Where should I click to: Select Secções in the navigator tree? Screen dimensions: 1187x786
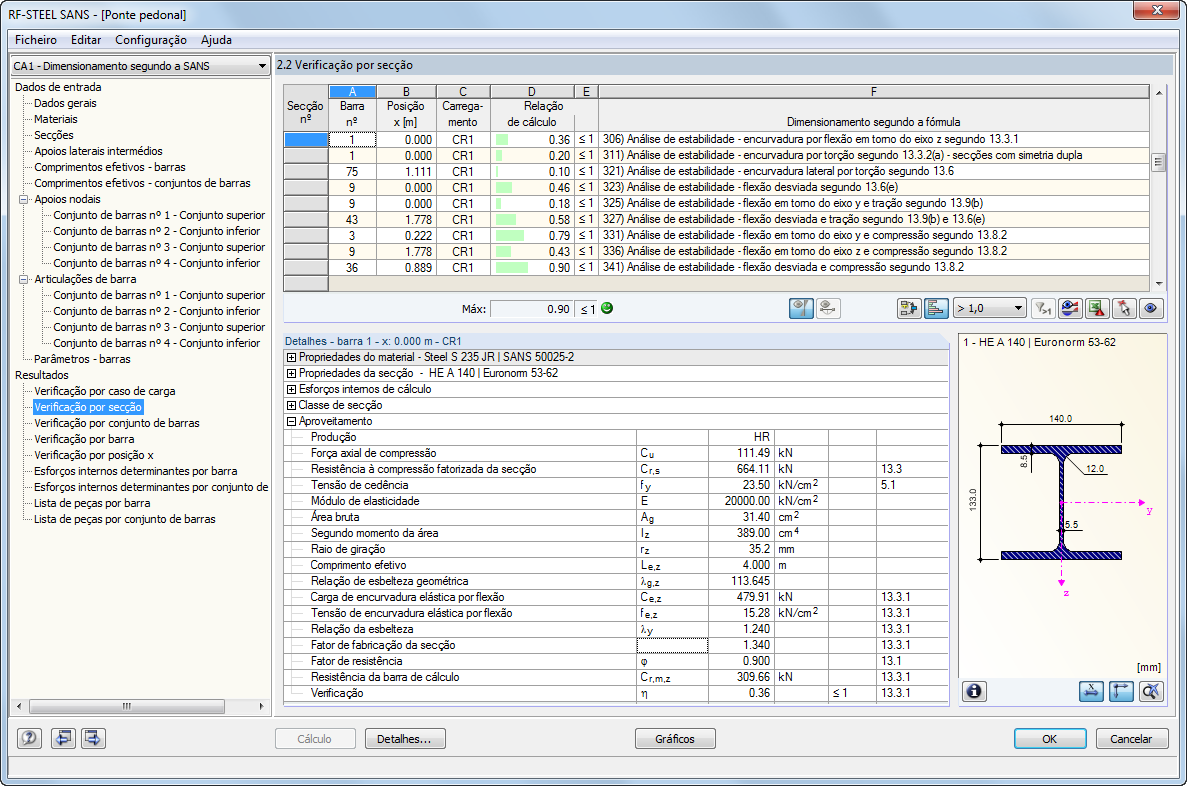click(54, 135)
